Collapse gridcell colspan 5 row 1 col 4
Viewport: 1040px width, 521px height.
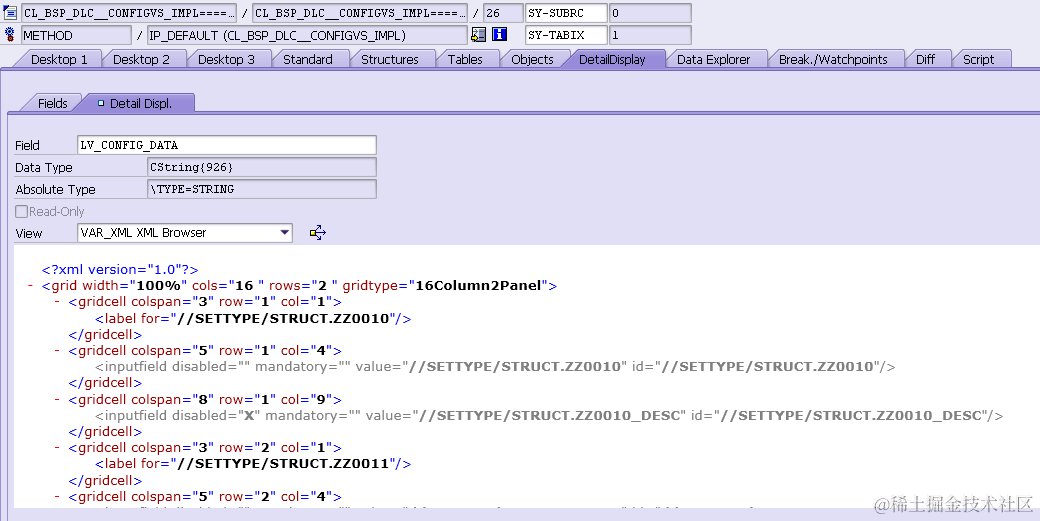57,351
